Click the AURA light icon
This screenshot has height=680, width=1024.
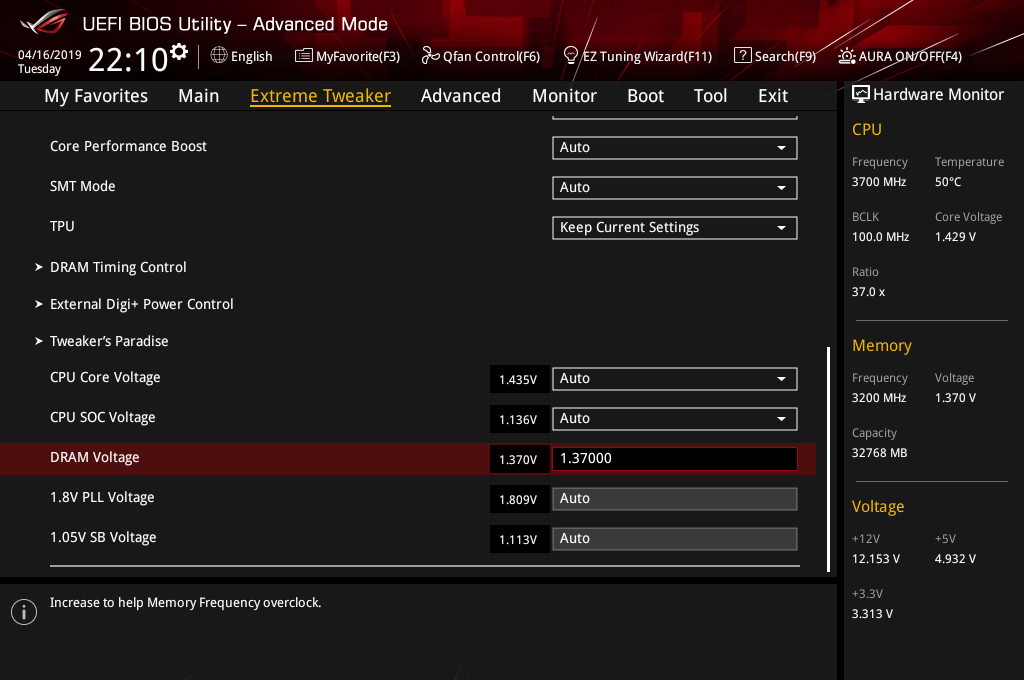point(846,56)
